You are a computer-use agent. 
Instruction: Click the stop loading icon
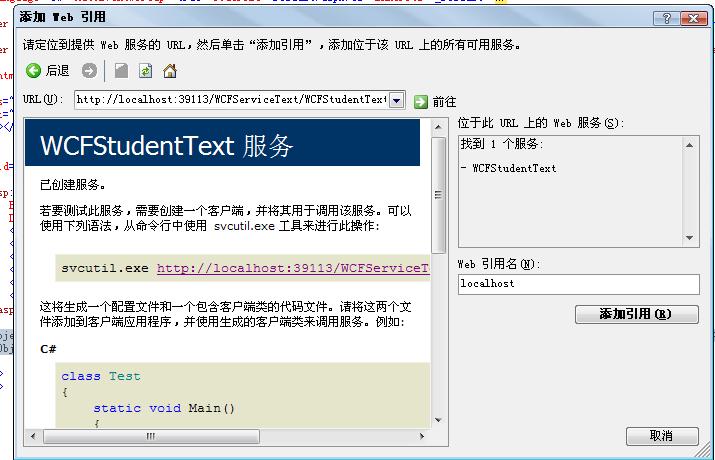[121, 71]
